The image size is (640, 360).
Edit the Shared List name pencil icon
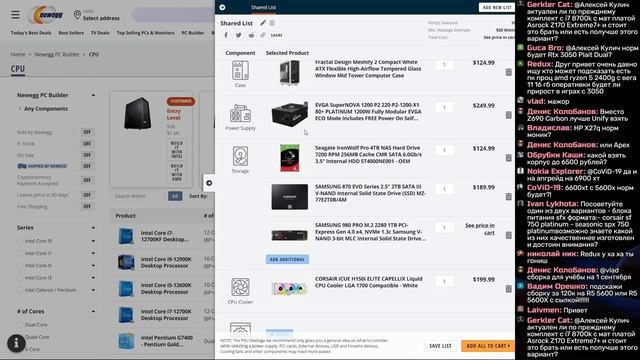tap(263, 23)
